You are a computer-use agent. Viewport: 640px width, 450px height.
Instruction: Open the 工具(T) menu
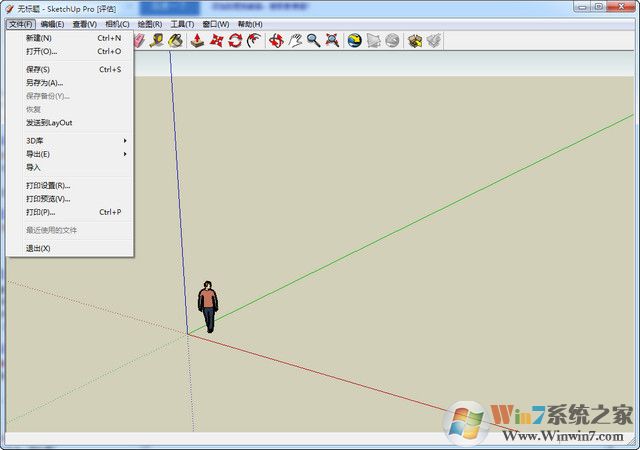tap(182, 24)
